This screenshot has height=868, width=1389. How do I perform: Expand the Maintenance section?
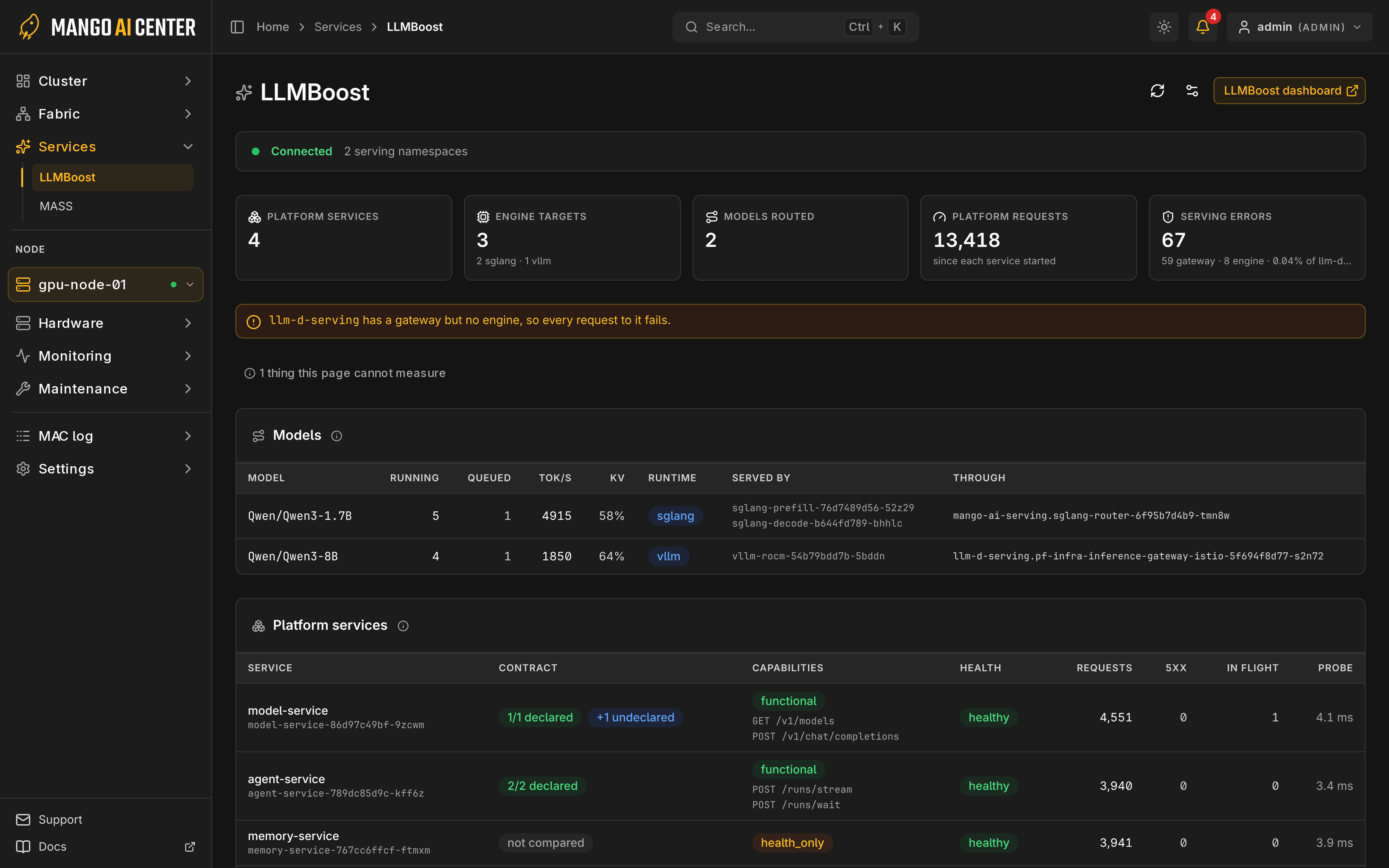(105, 389)
